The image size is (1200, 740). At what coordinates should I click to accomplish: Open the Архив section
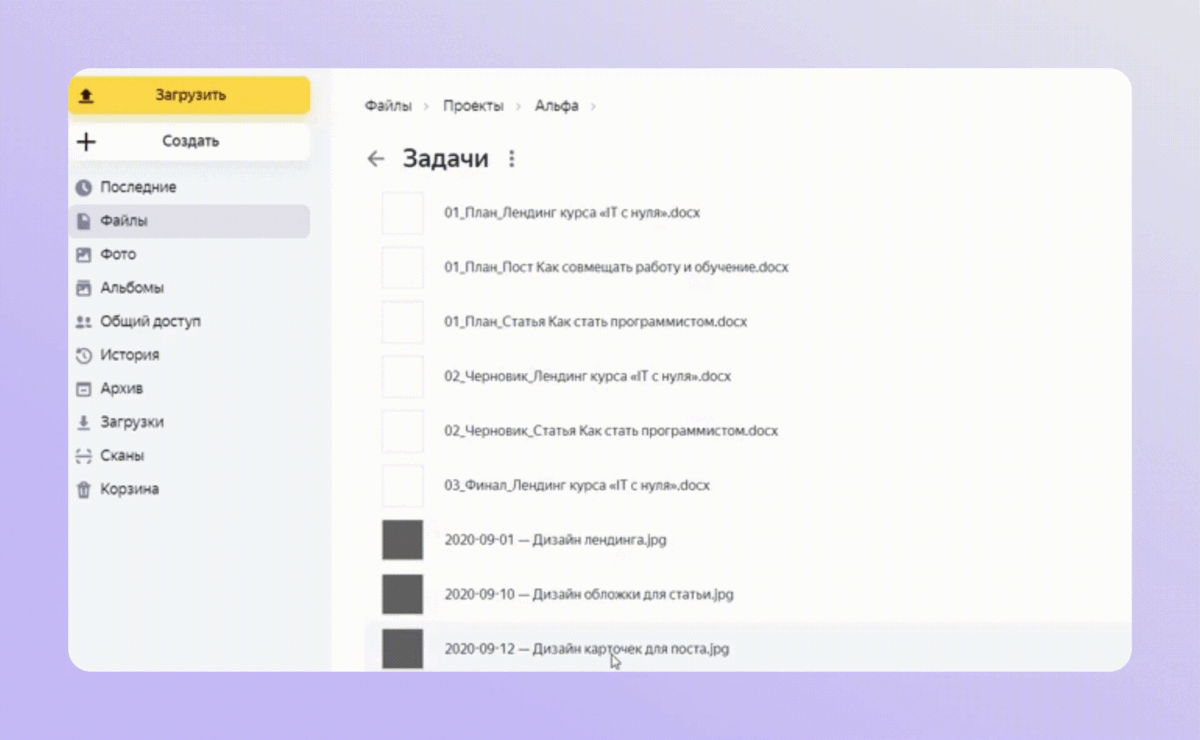tap(85, 388)
